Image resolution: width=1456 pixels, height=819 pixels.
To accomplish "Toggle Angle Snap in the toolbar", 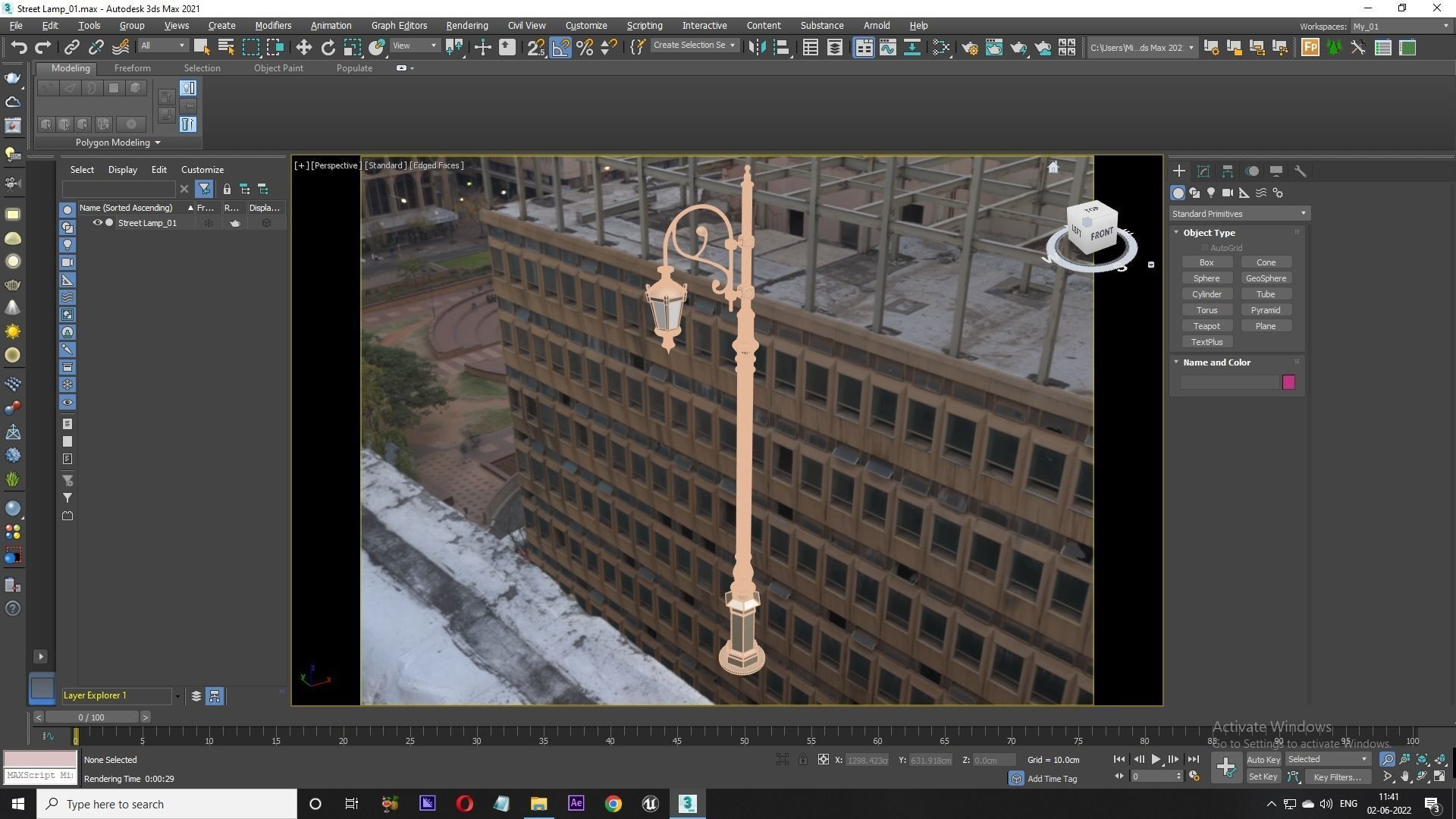I will tap(560, 48).
